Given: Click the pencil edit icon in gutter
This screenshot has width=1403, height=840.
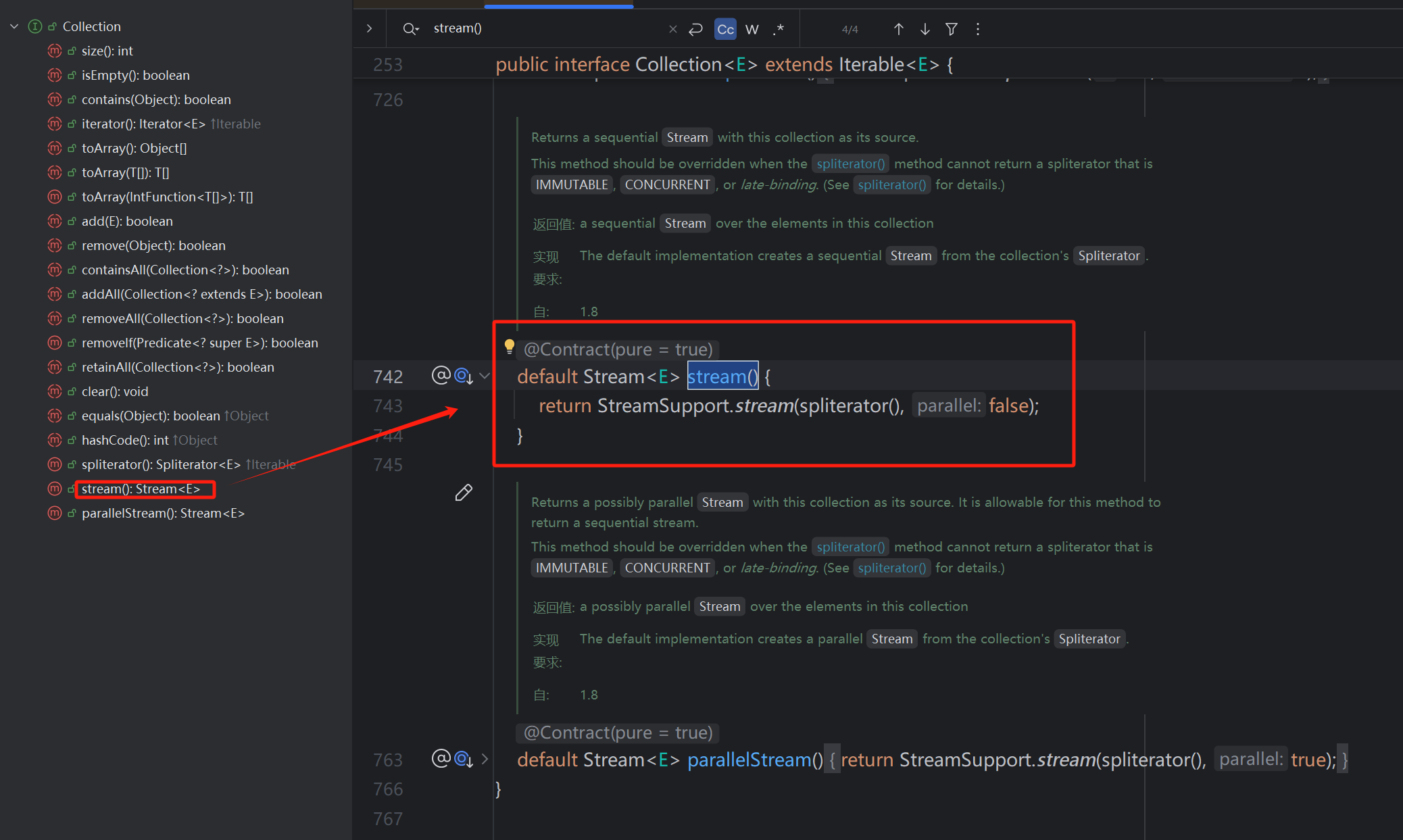Looking at the screenshot, I should 463,493.
